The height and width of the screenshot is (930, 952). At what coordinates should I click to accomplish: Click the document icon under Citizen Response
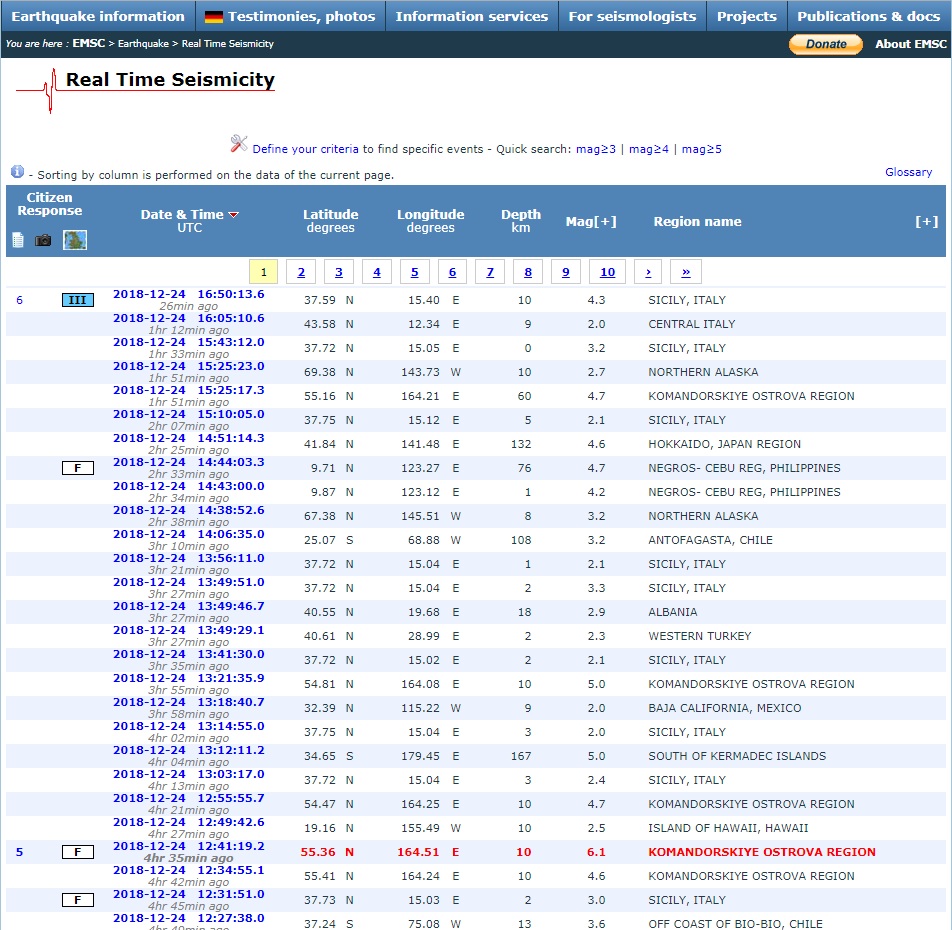(18, 240)
